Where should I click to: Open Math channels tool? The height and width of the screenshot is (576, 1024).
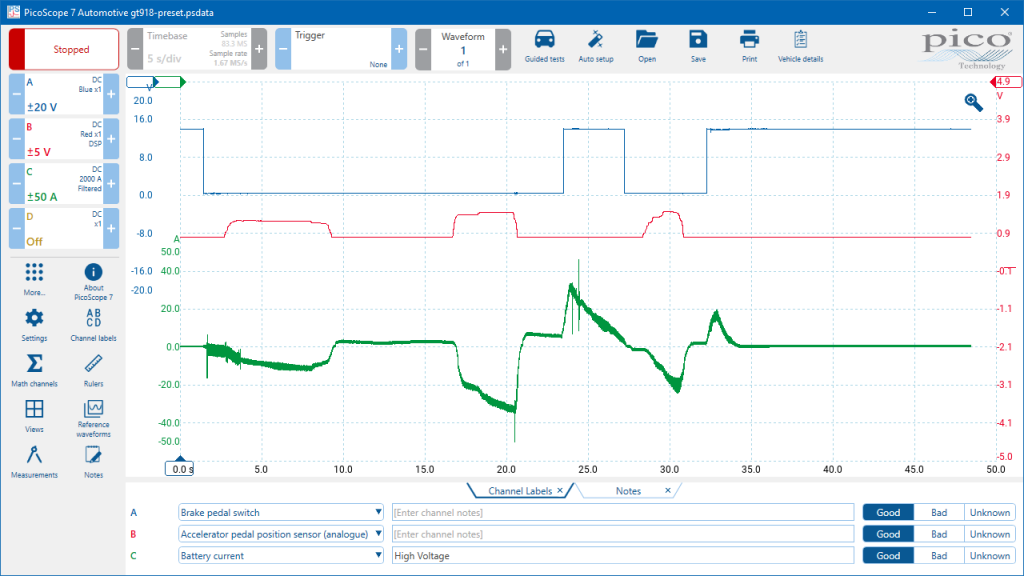pos(34,368)
